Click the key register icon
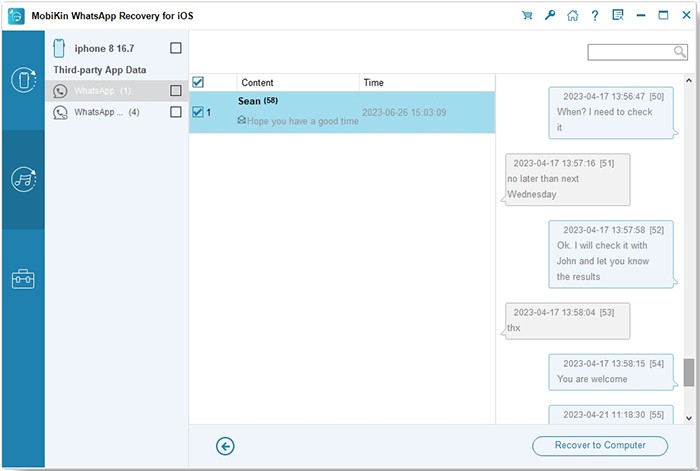 550,16
